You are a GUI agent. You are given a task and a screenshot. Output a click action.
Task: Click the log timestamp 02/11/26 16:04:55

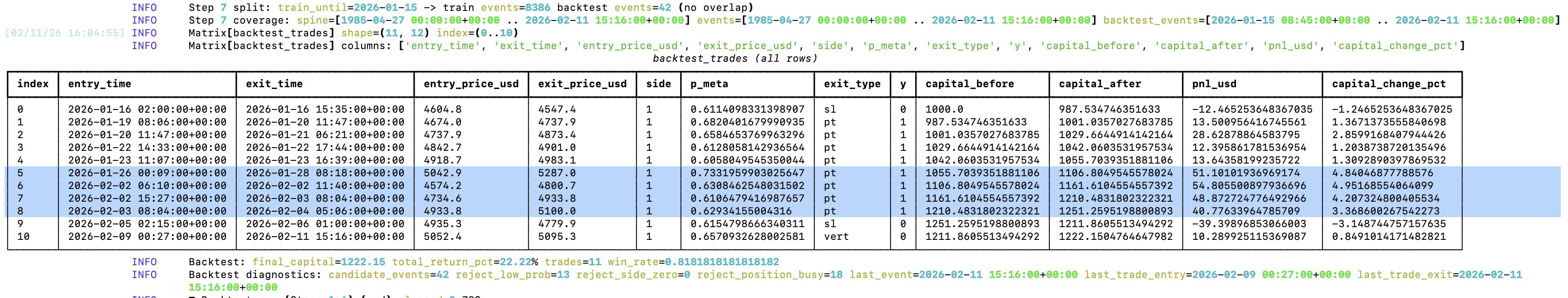coord(64,33)
